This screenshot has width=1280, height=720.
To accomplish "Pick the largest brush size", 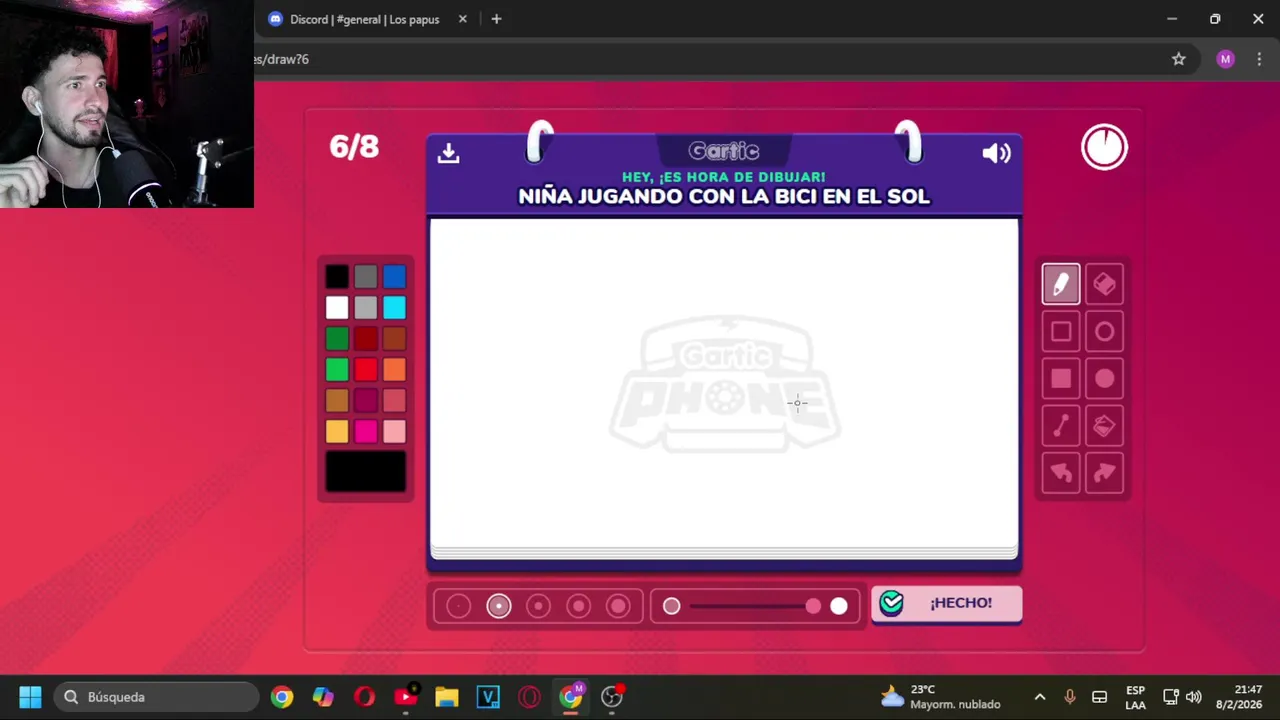I will point(618,606).
